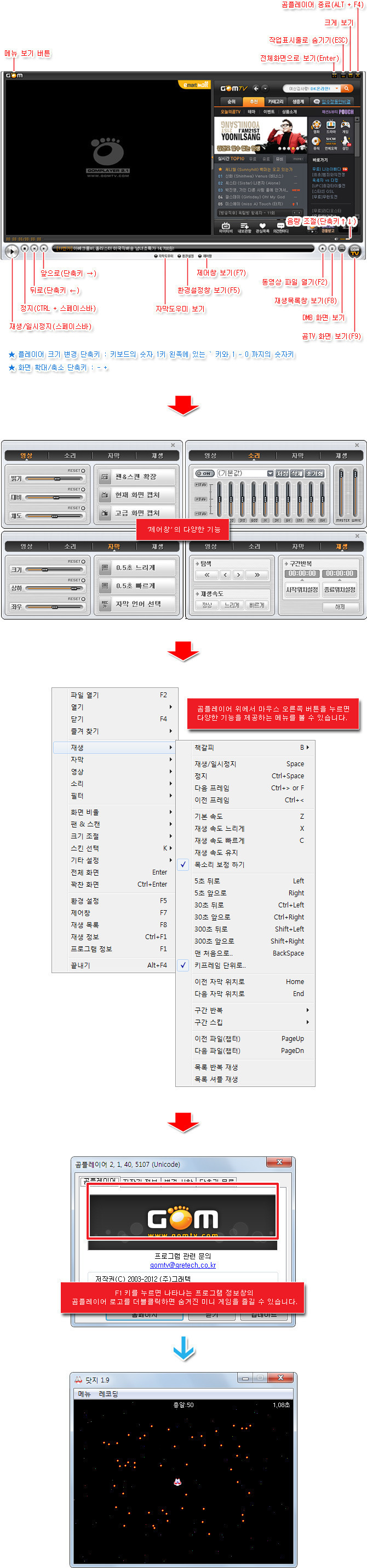Click the 의견쓰기 speech bubble icon in GOM TV
This screenshot has height=1568, width=367.
[280, 228]
